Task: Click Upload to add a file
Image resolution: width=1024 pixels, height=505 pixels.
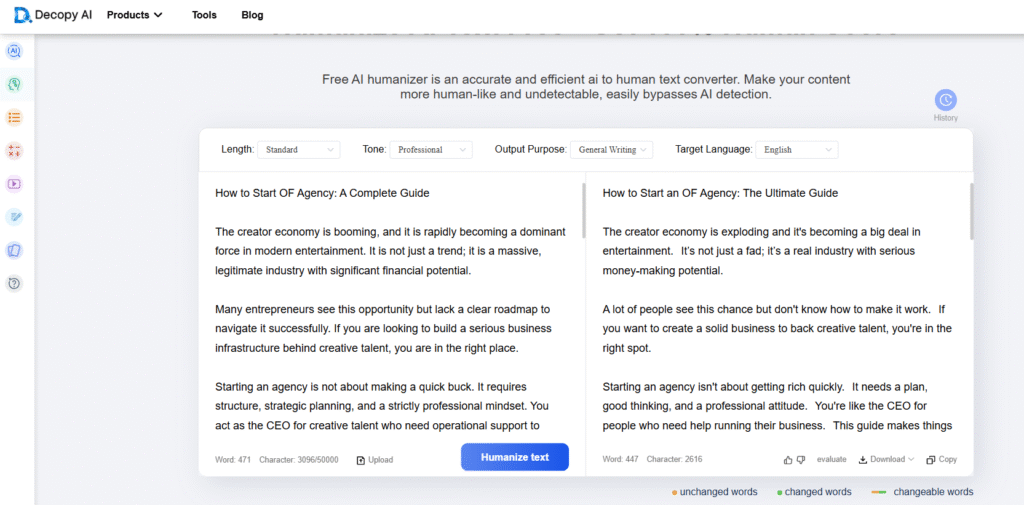Action: [x=375, y=460]
